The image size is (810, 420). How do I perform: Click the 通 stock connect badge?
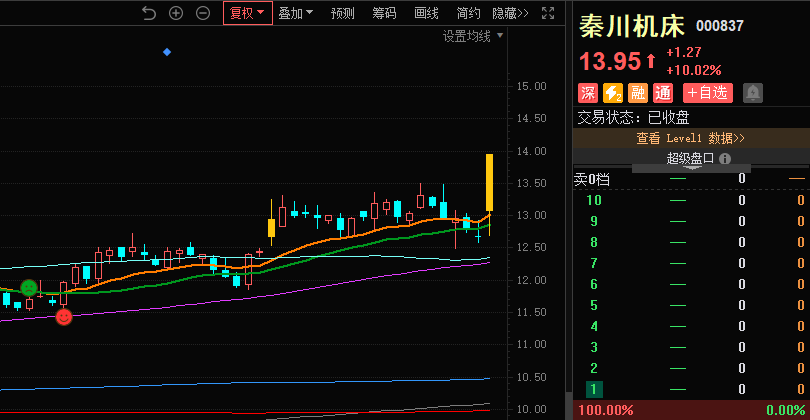click(x=662, y=93)
